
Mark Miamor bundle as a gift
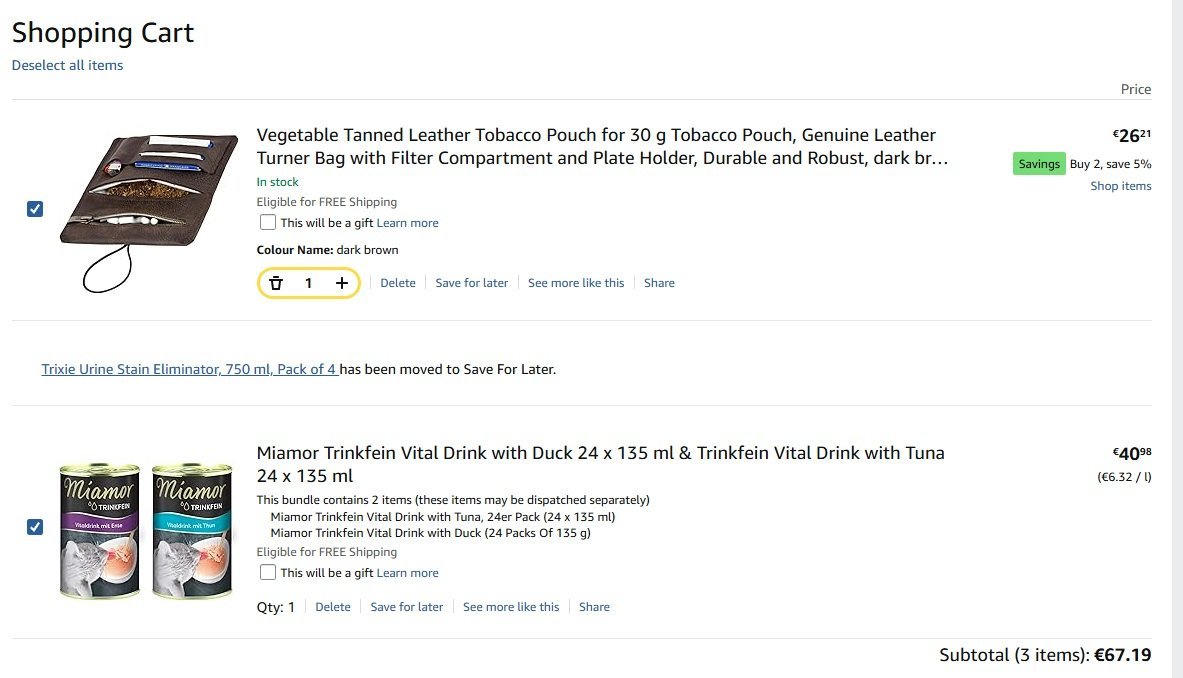click(268, 573)
